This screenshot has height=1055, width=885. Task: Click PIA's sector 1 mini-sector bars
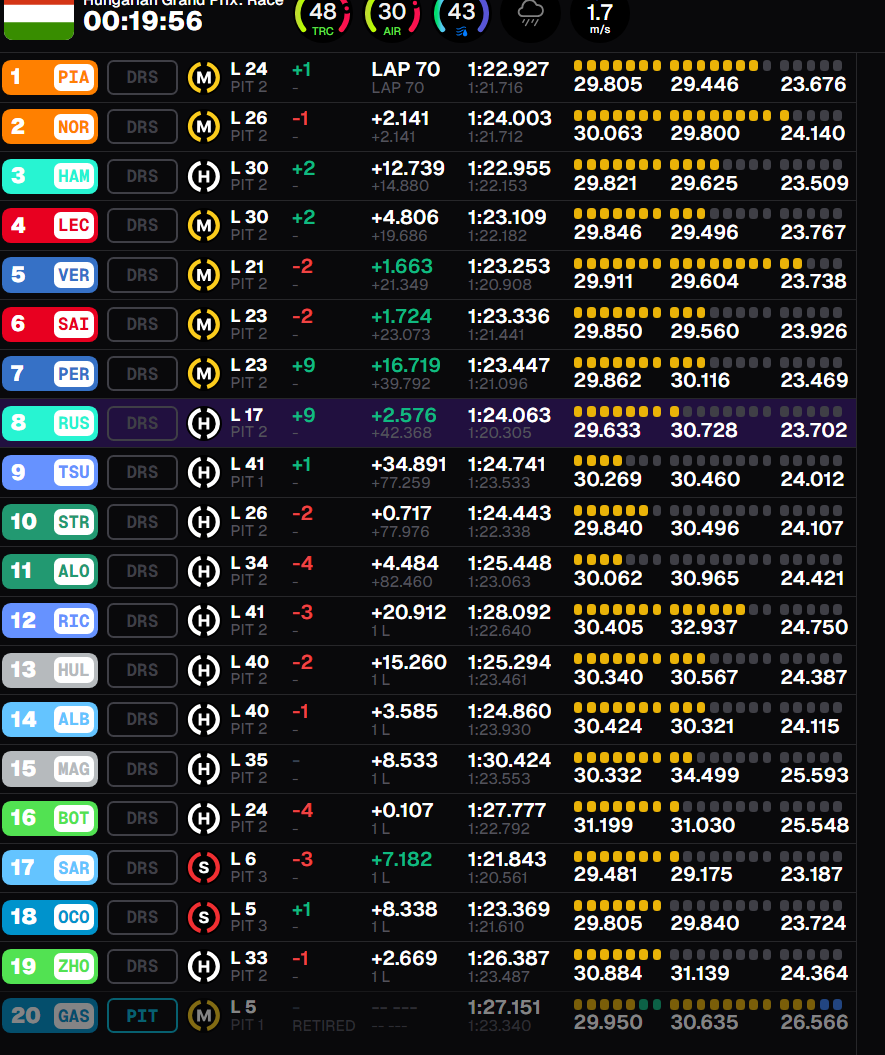pos(617,66)
